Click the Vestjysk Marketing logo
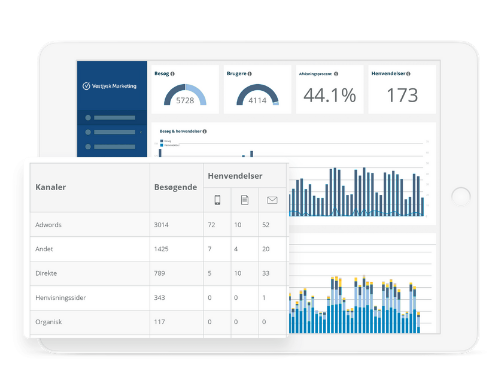Screen dimensions: 495x380 [x=109, y=86]
